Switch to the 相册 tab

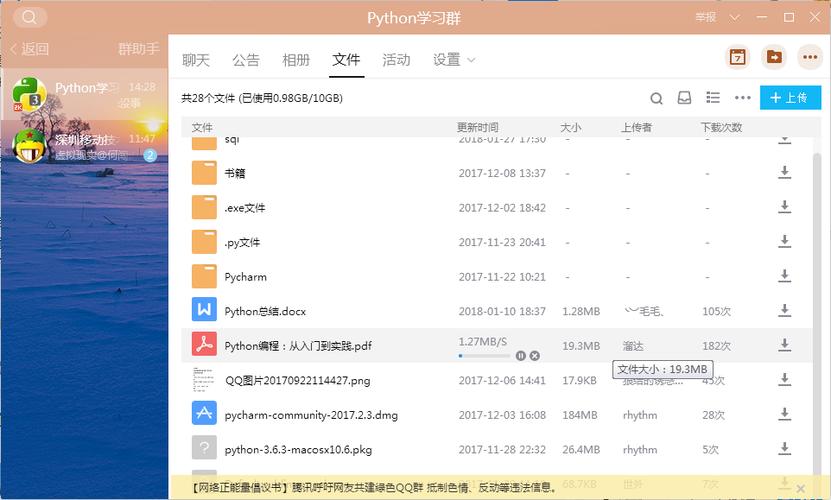point(296,60)
